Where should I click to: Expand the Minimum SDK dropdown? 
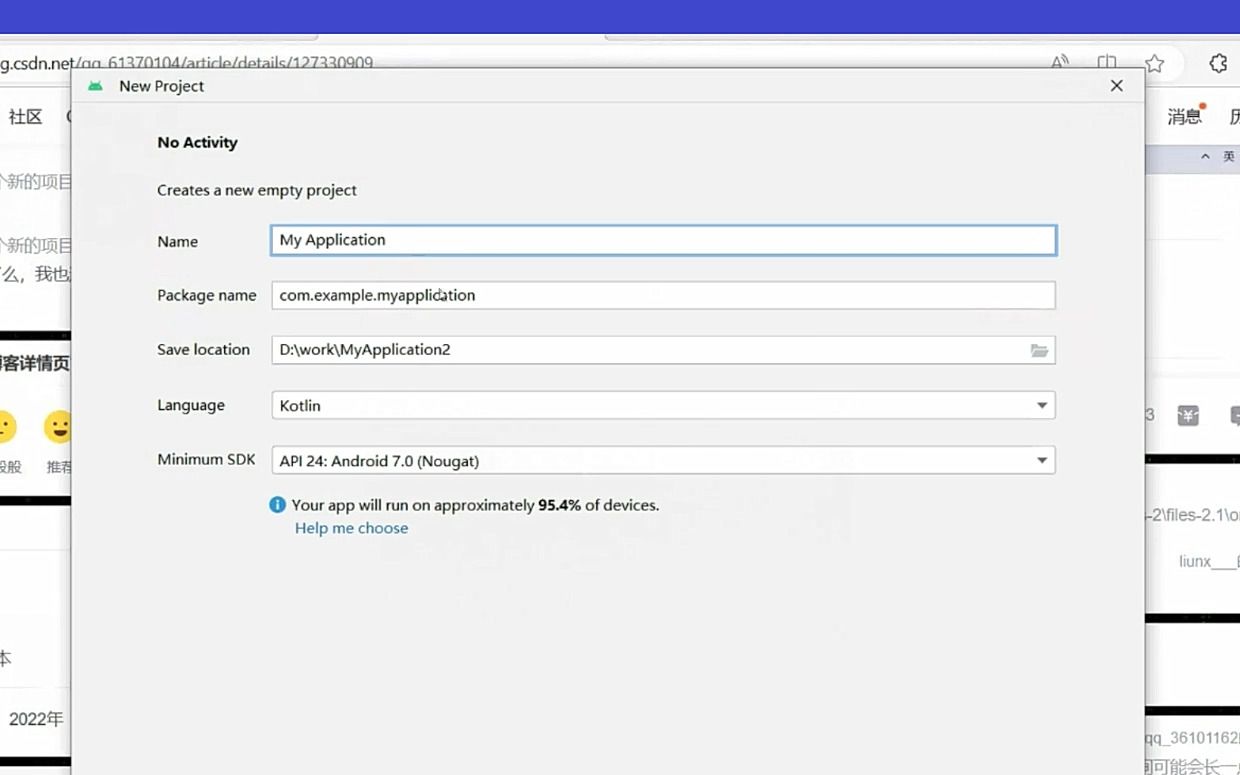[1040, 460]
